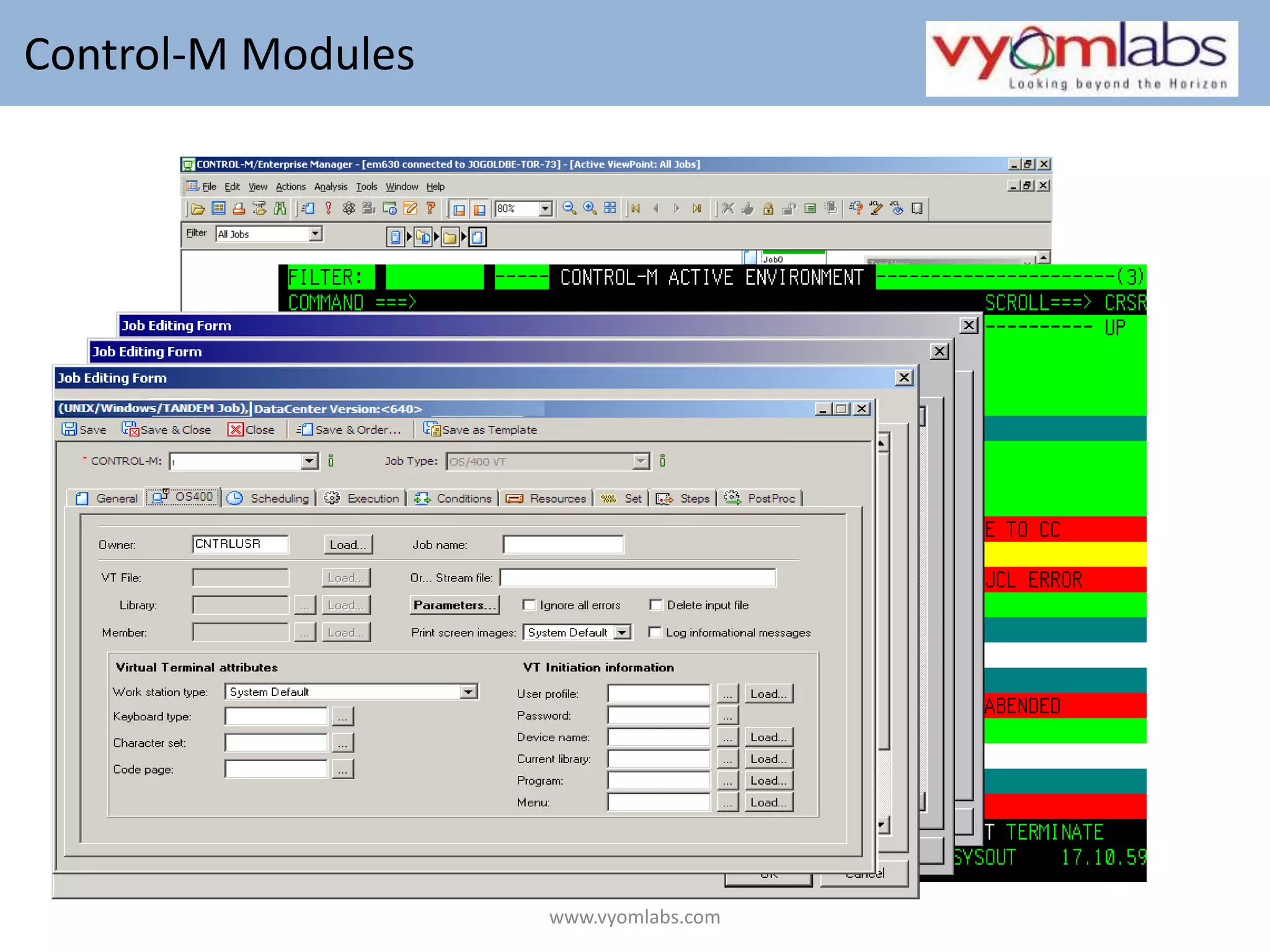1270x952 pixels.
Task: Click Save as Template in job form toolbar
Action: (x=480, y=430)
